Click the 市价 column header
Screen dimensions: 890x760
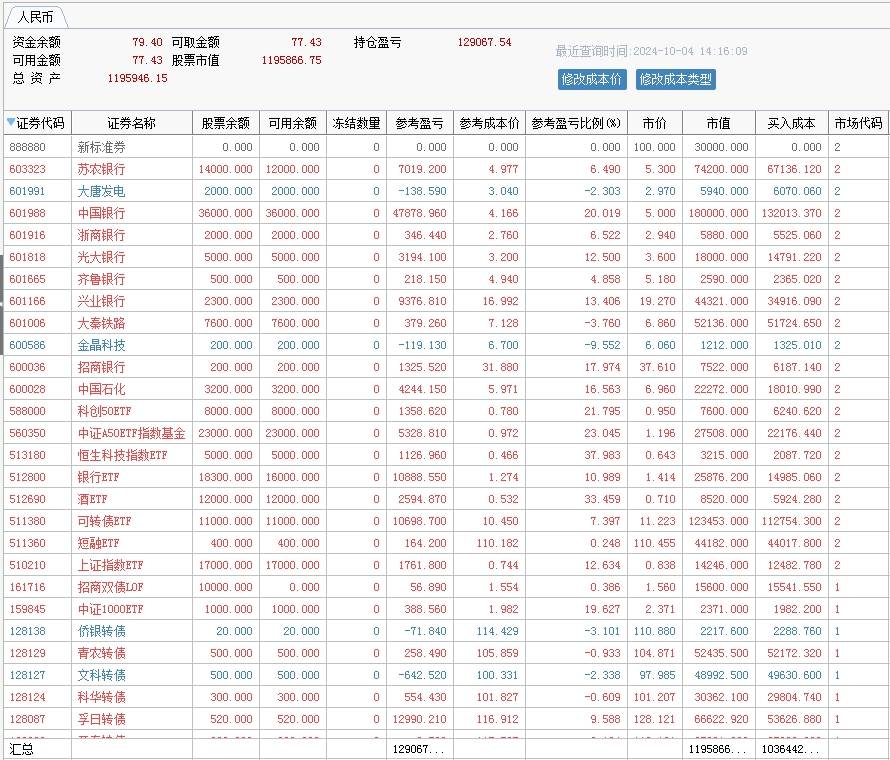[654, 123]
